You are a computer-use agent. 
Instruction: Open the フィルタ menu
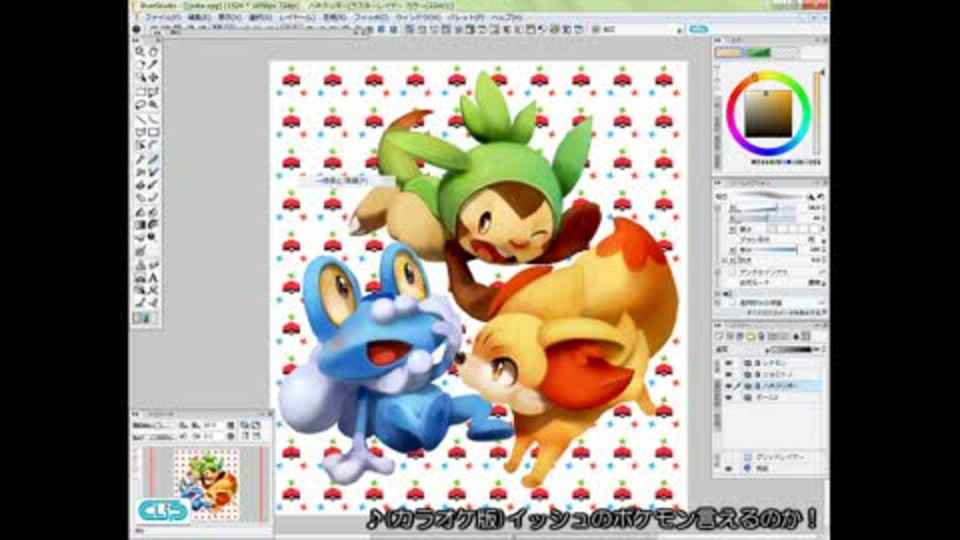pyautogui.click(x=371, y=18)
